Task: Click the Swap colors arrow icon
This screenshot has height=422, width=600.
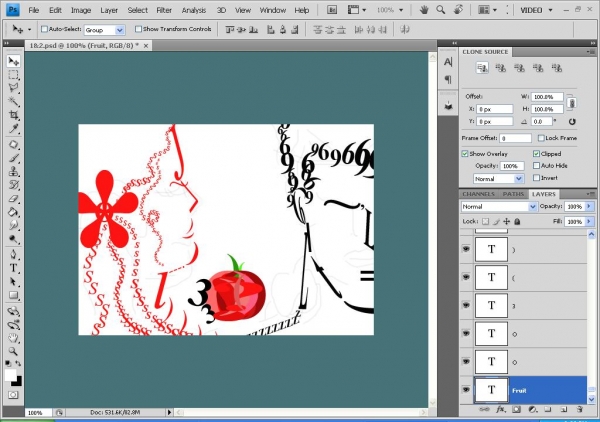Action: 18,363
